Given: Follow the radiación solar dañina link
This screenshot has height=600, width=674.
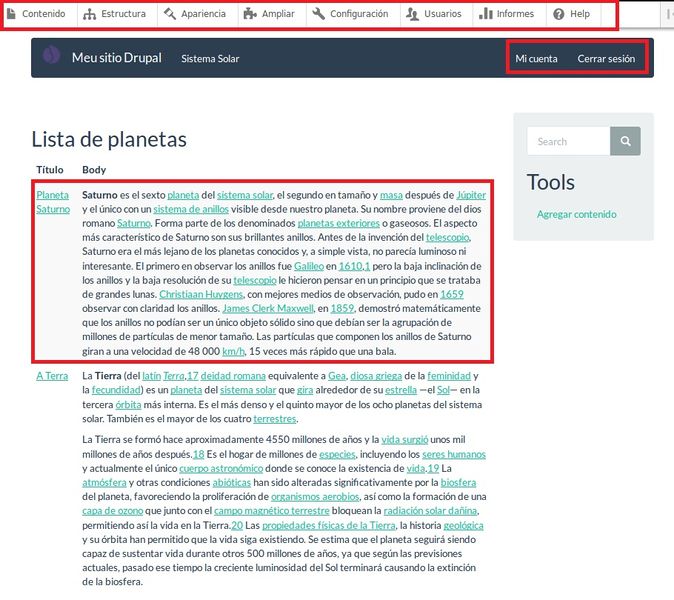Looking at the screenshot, I should coord(430,511).
